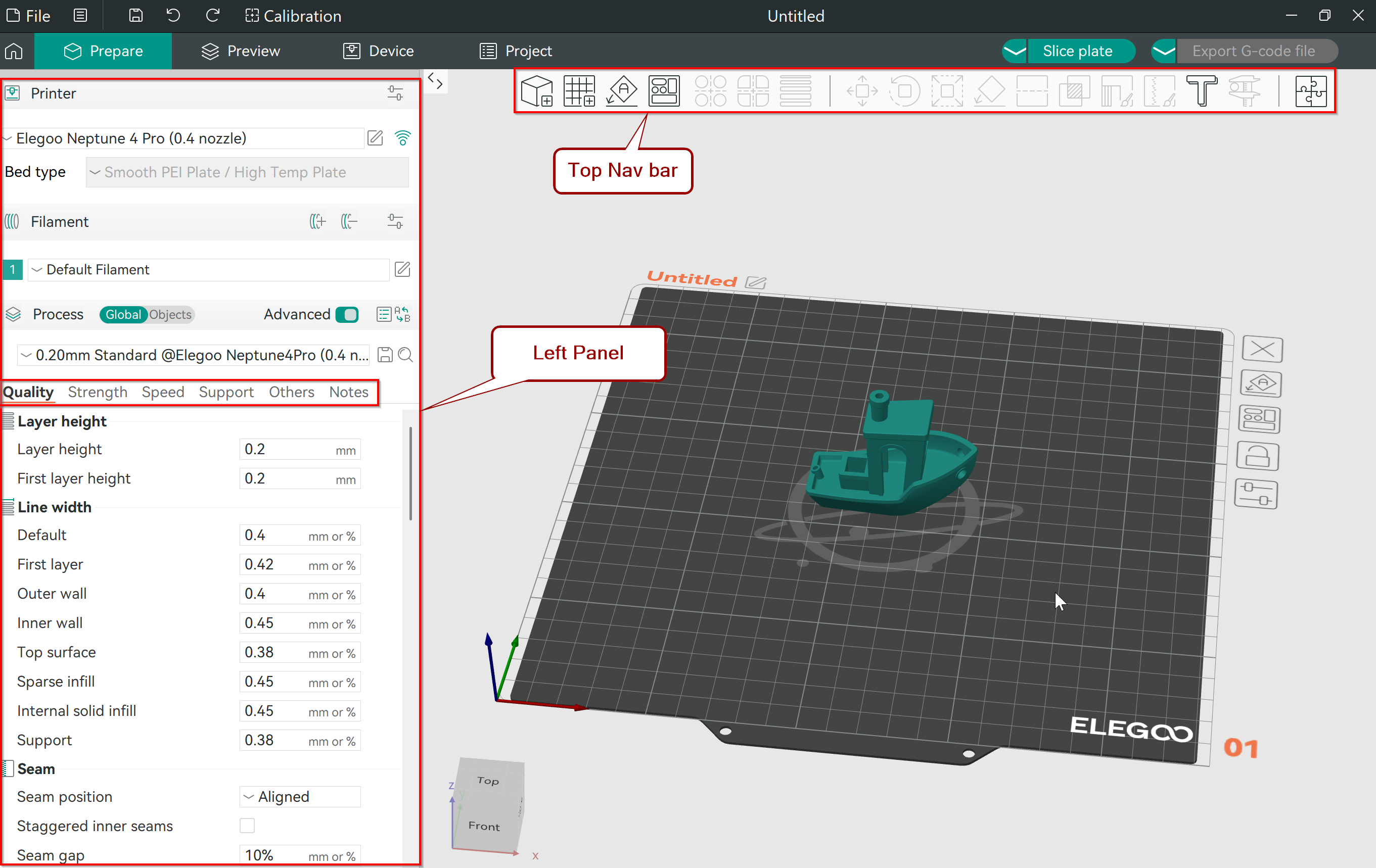Screen dimensions: 1376x868
Task: Click compare presets icon in Process row
Action: [x=403, y=314]
